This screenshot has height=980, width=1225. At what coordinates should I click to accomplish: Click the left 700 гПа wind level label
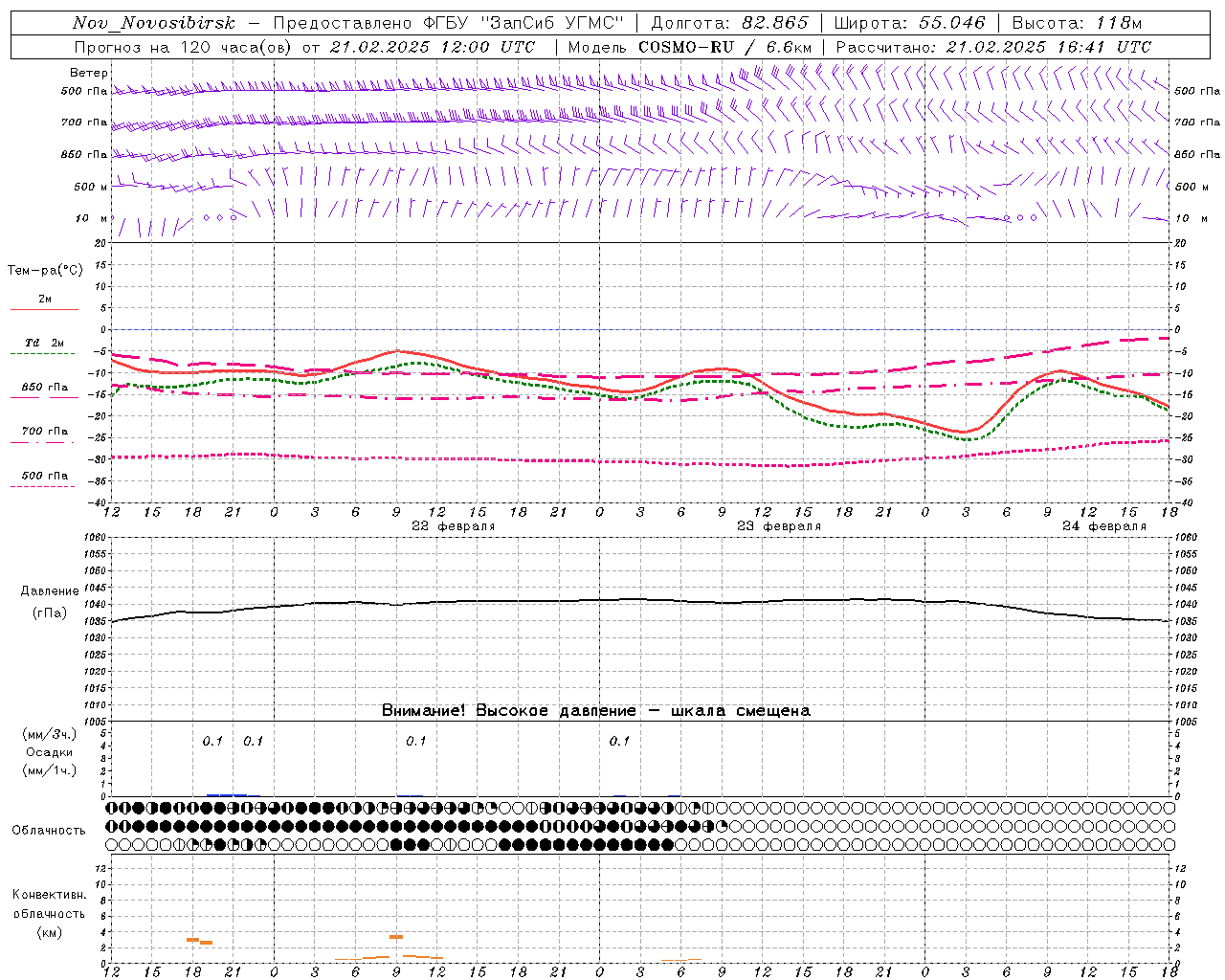(84, 122)
